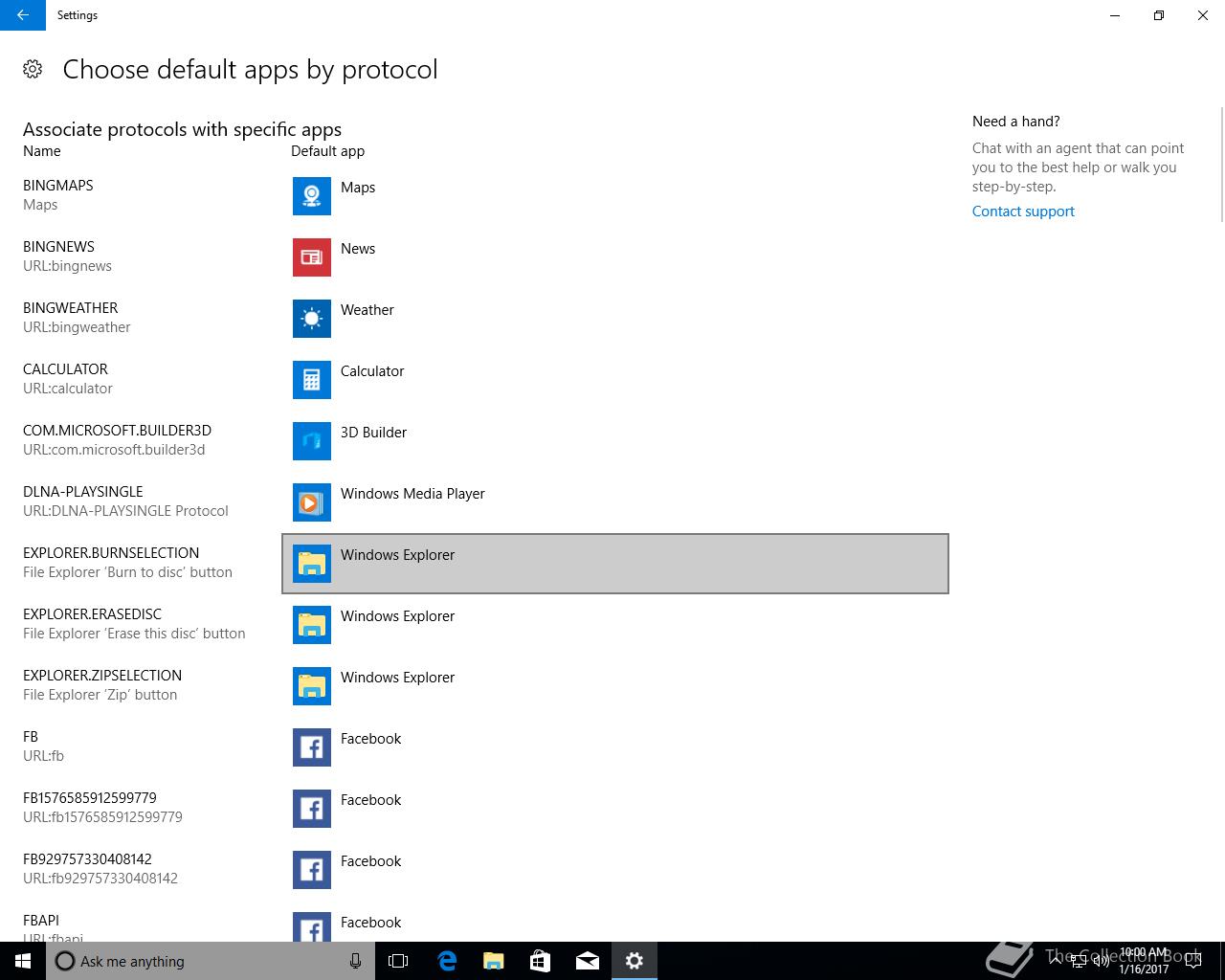Open the Store from the taskbar
1225x980 pixels.
coord(540,961)
